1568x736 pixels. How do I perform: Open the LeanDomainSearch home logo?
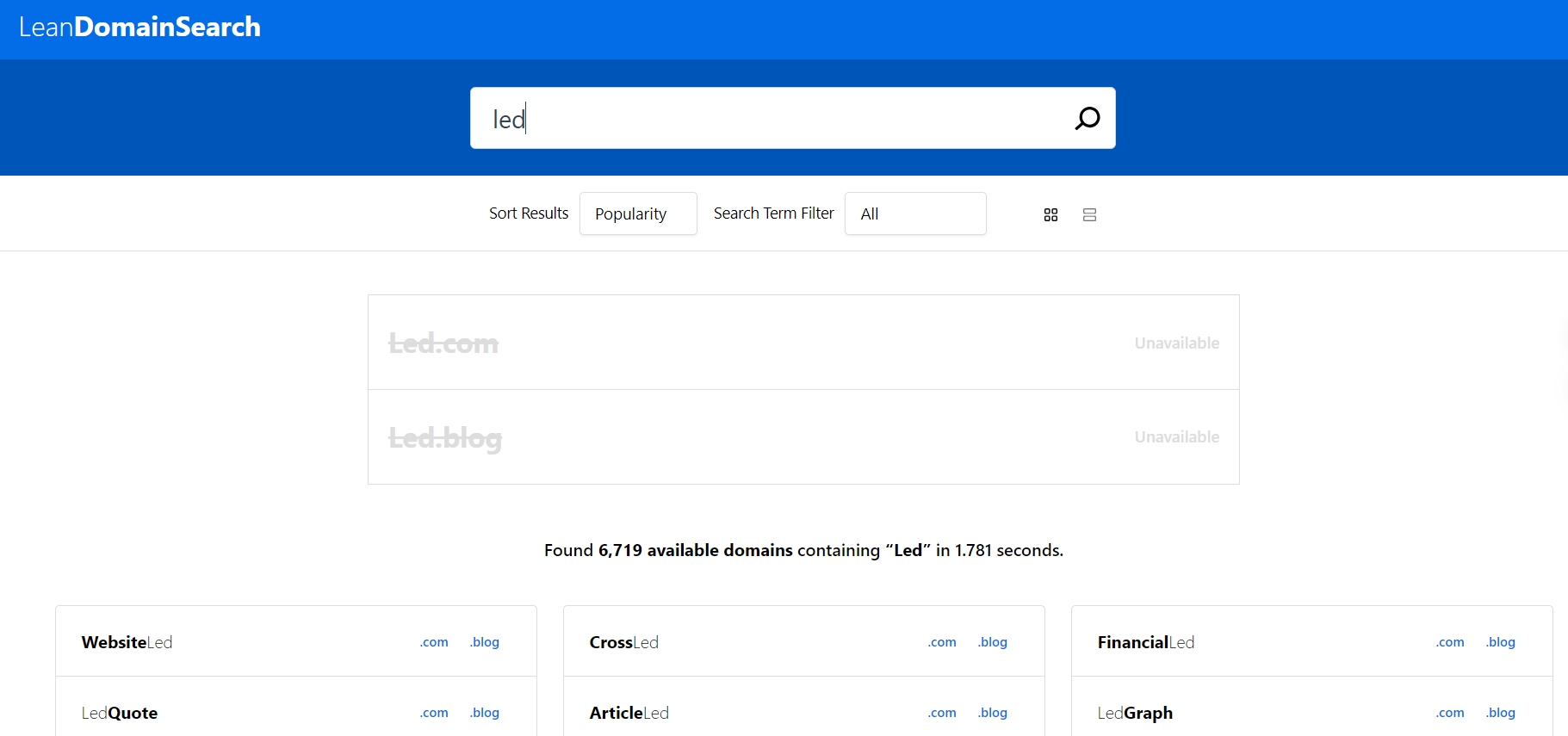pyautogui.click(x=139, y=27)
